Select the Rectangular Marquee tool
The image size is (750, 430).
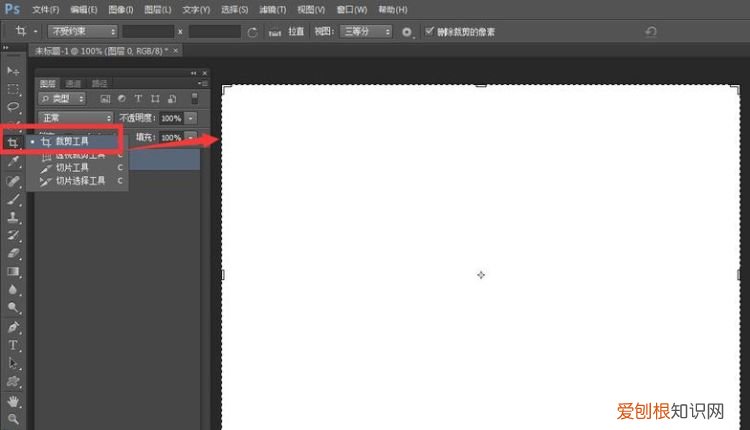pos(13,89)
